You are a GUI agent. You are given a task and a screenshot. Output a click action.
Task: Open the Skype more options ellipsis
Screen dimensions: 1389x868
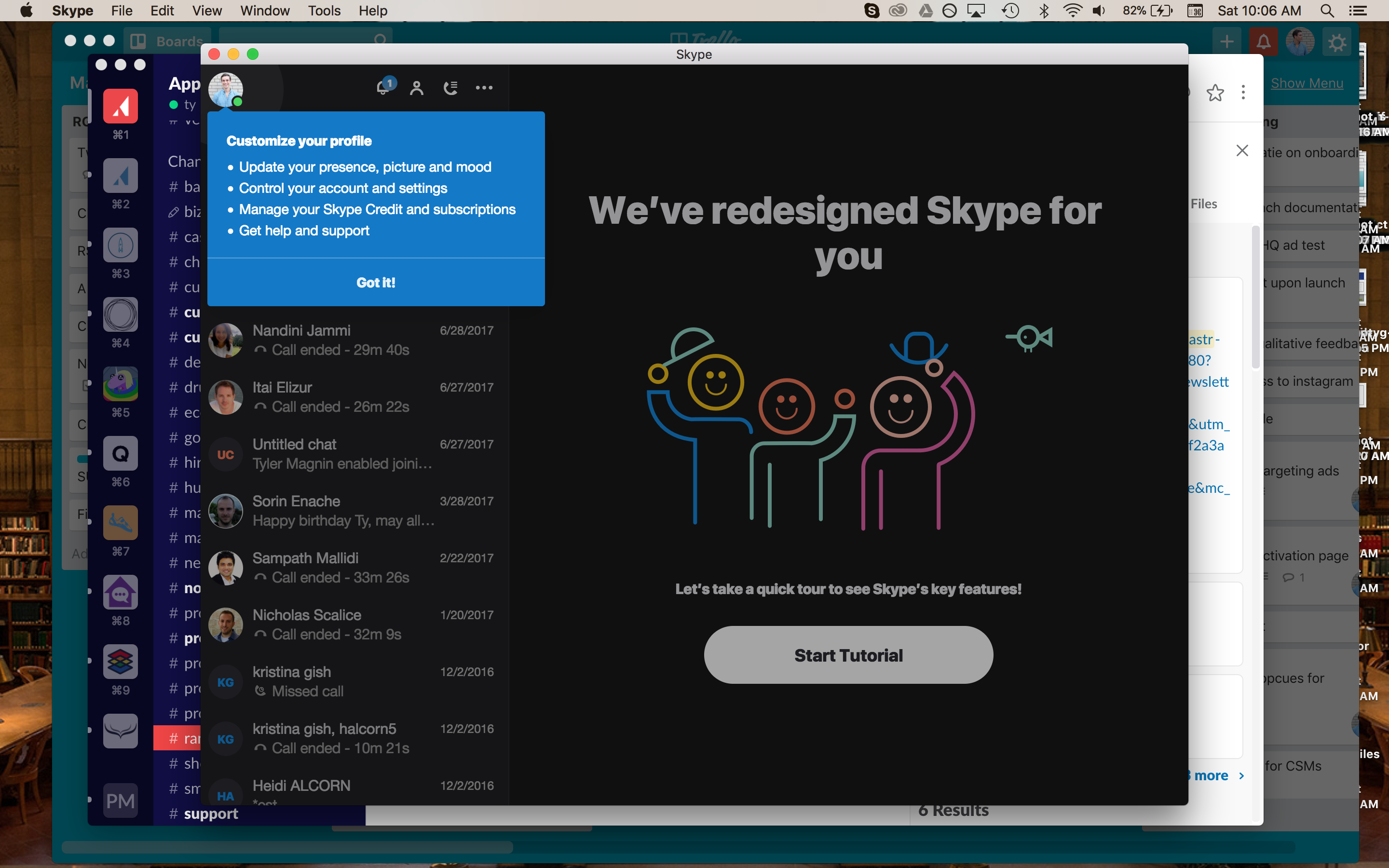point(484,88)
